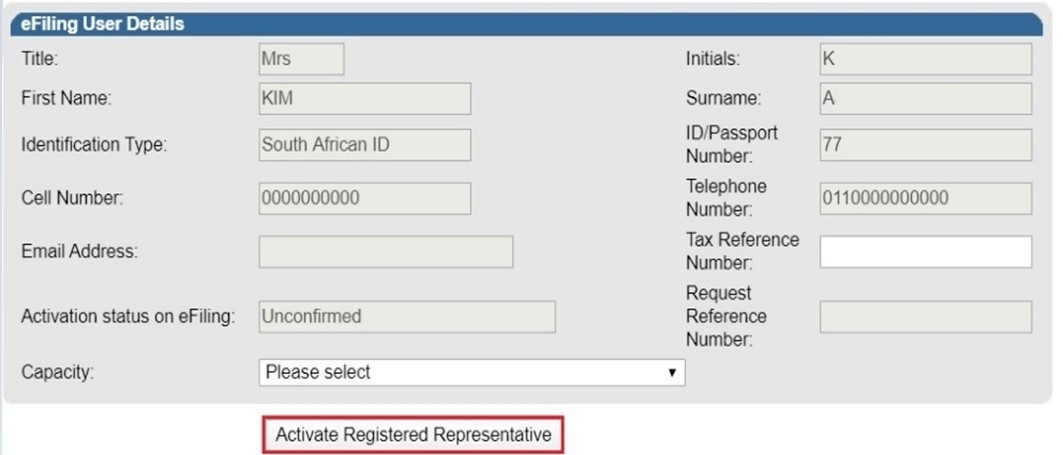Click the Request Reference Number field
Image resolution: width=1063 pixels, height=455 pixels.
click(x=925, y=317)
